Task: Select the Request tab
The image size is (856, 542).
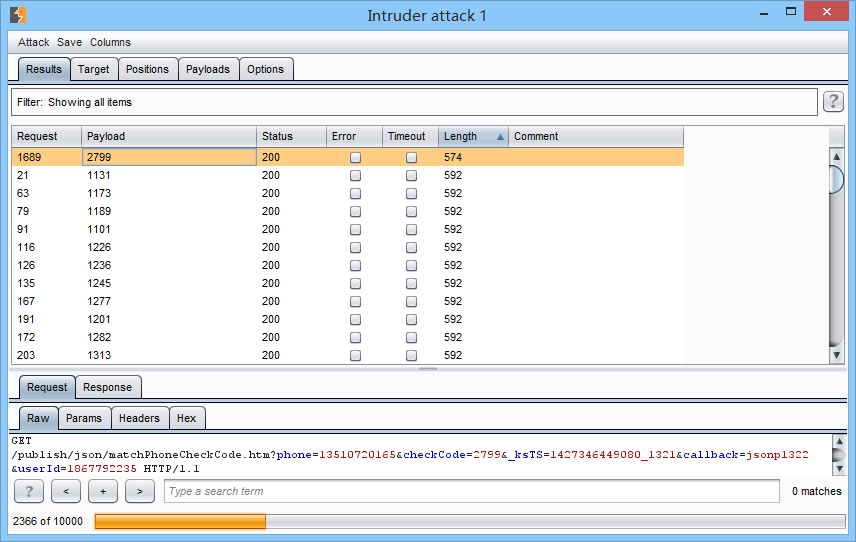Action: point(47,387)
